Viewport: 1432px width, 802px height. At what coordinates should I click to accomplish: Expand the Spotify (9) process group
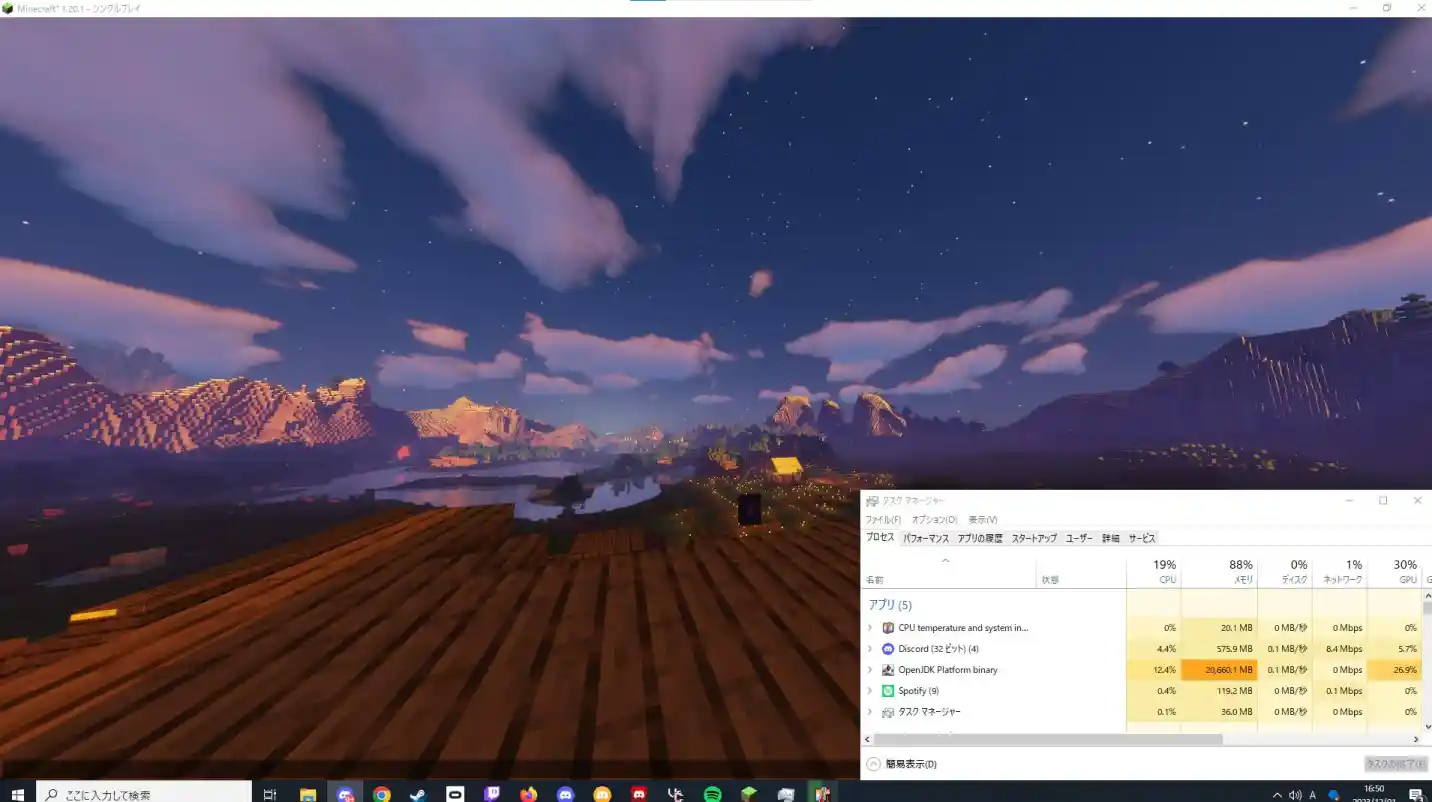click(x=870, y=691)
